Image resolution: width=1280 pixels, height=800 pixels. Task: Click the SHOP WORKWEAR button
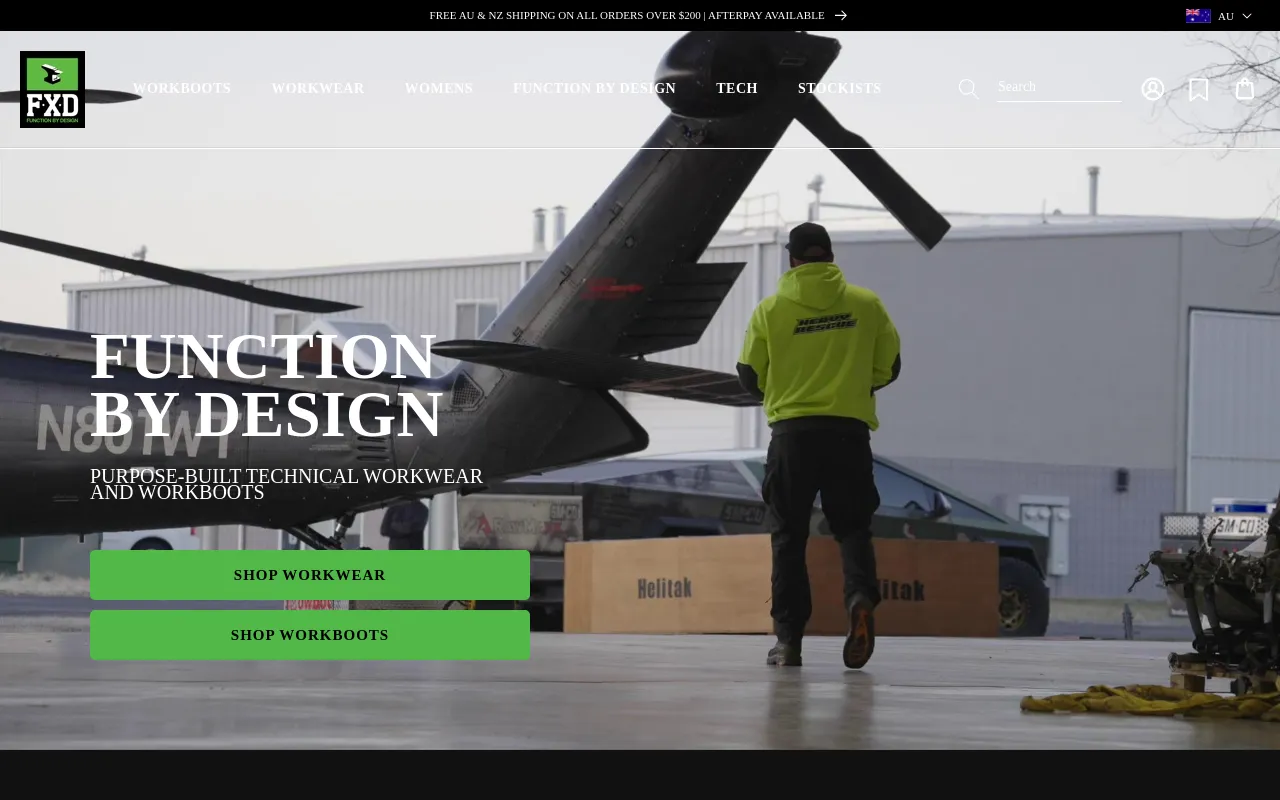[310, 575]
